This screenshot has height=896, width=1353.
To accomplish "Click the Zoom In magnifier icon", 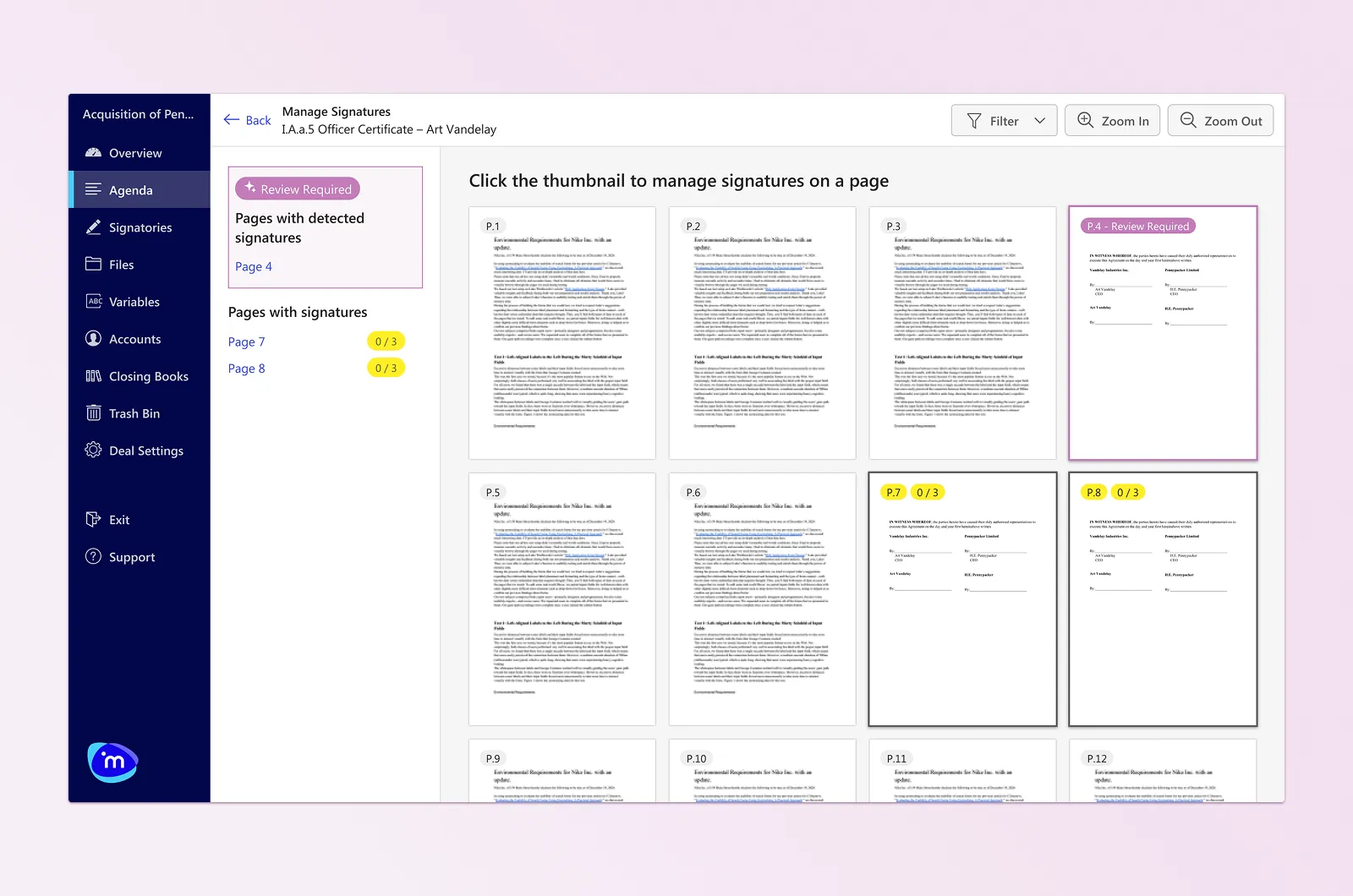I will [1085, 120].
